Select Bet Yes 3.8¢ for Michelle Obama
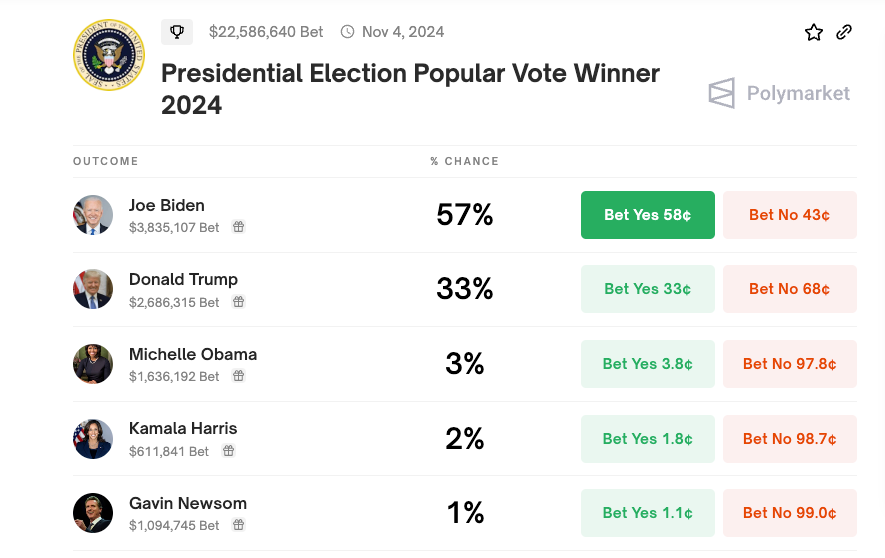The image size is (885, 558). pos(647,364)
